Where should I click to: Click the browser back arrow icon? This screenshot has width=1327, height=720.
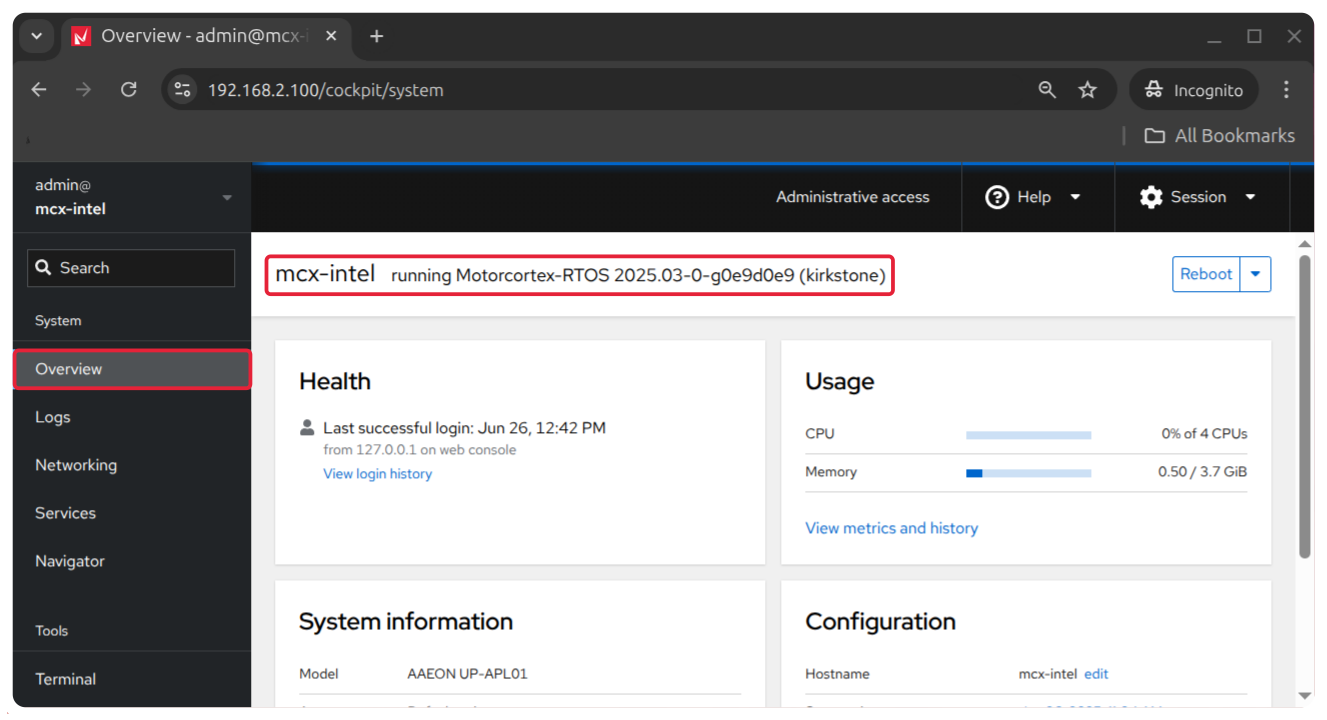(x=39, y=90)
